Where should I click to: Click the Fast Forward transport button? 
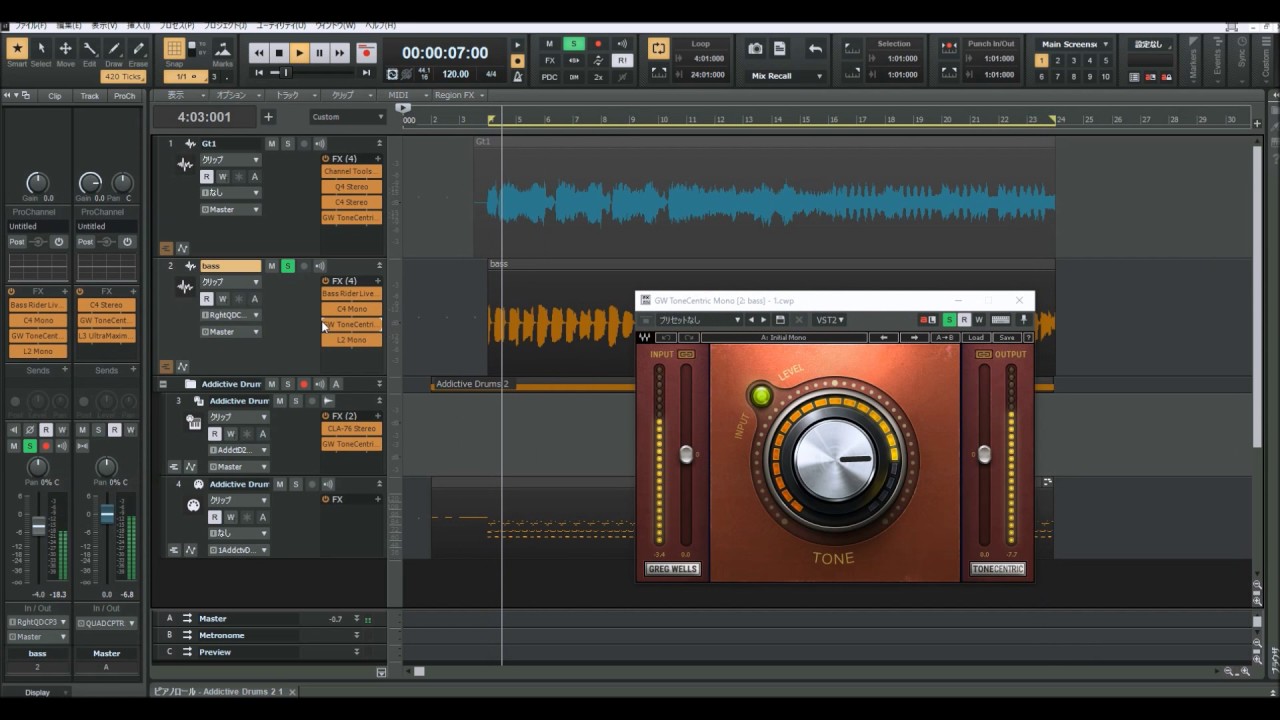[x=339, y=53]
